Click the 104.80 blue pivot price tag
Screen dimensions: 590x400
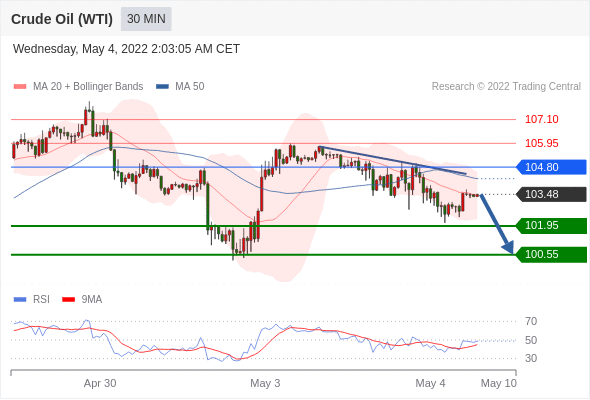[551, 167]
